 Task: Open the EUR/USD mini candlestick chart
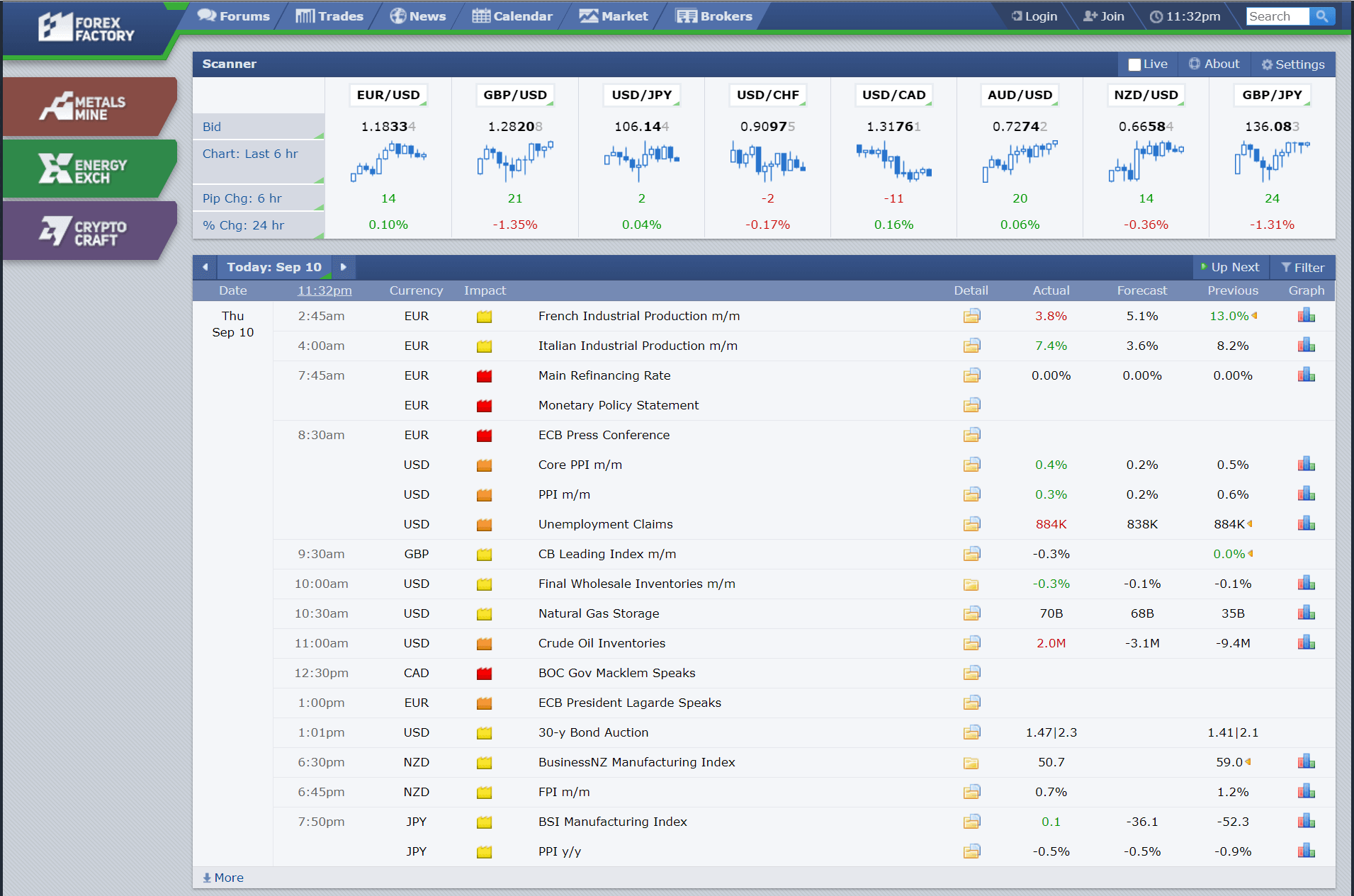(x=388, y=161)
